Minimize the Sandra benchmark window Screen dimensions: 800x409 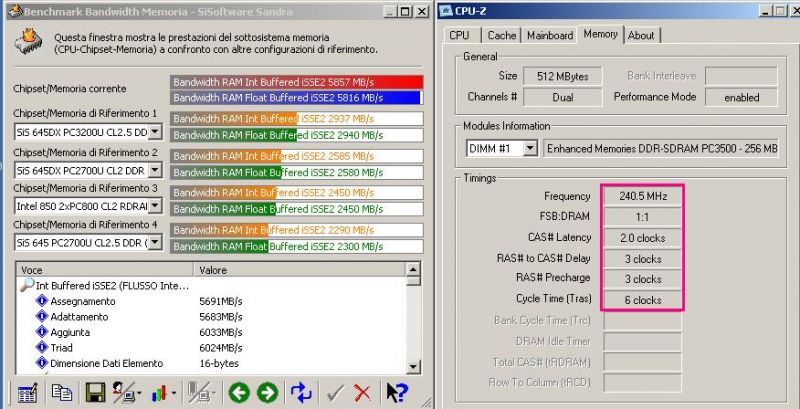390,11
